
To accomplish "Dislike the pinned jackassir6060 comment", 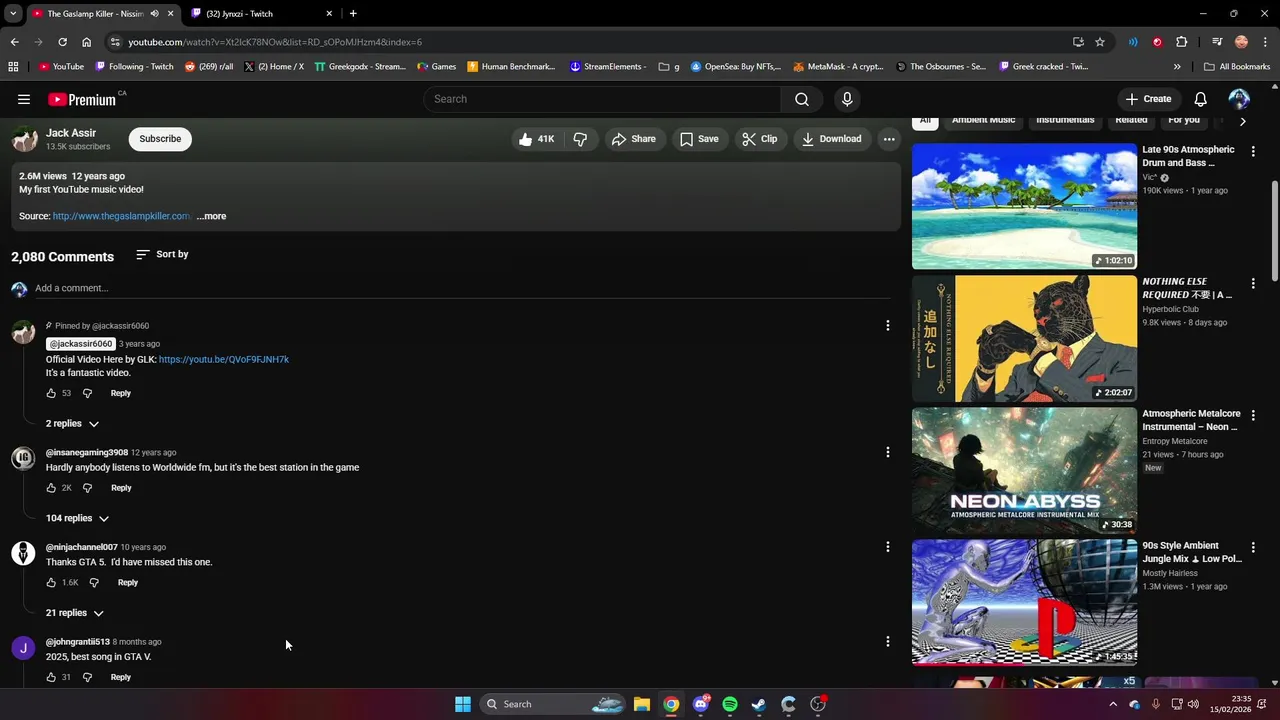I will [x=87, y=393].
